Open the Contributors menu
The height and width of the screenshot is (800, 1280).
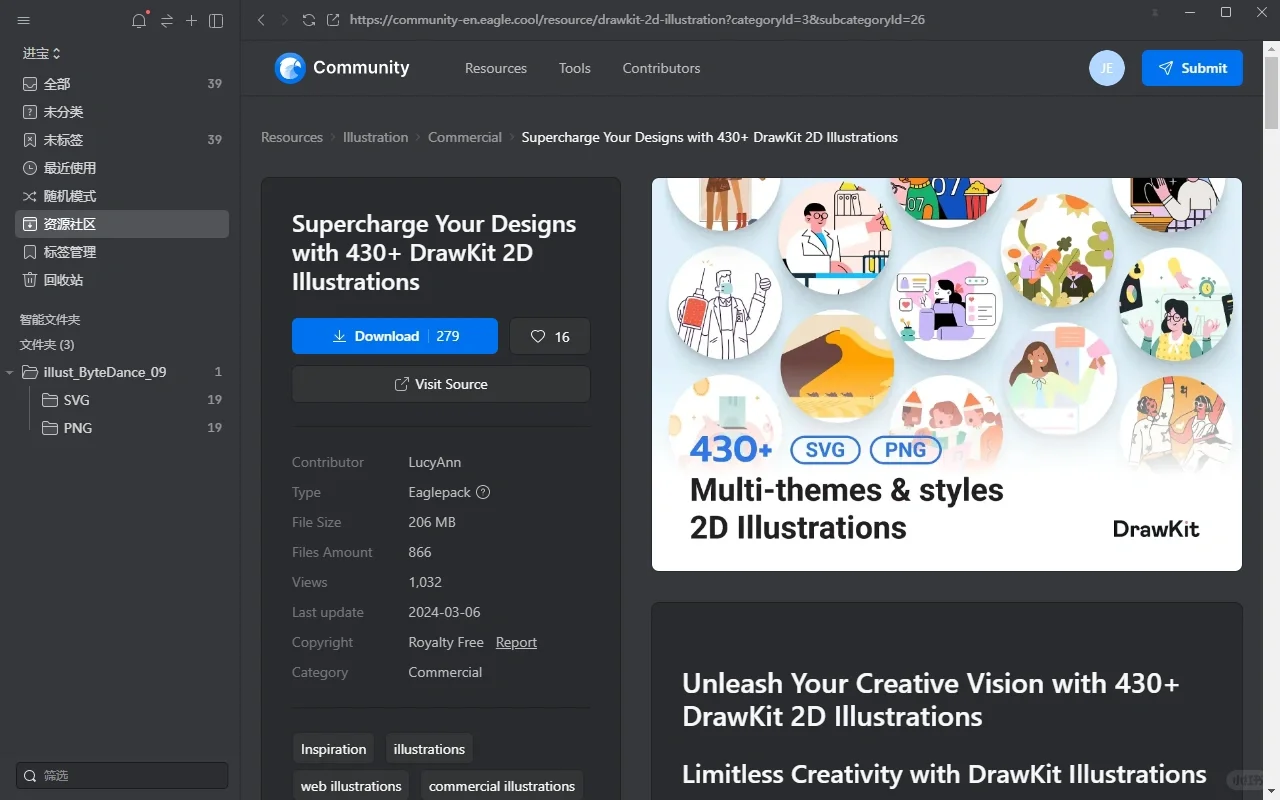point(661,68)
